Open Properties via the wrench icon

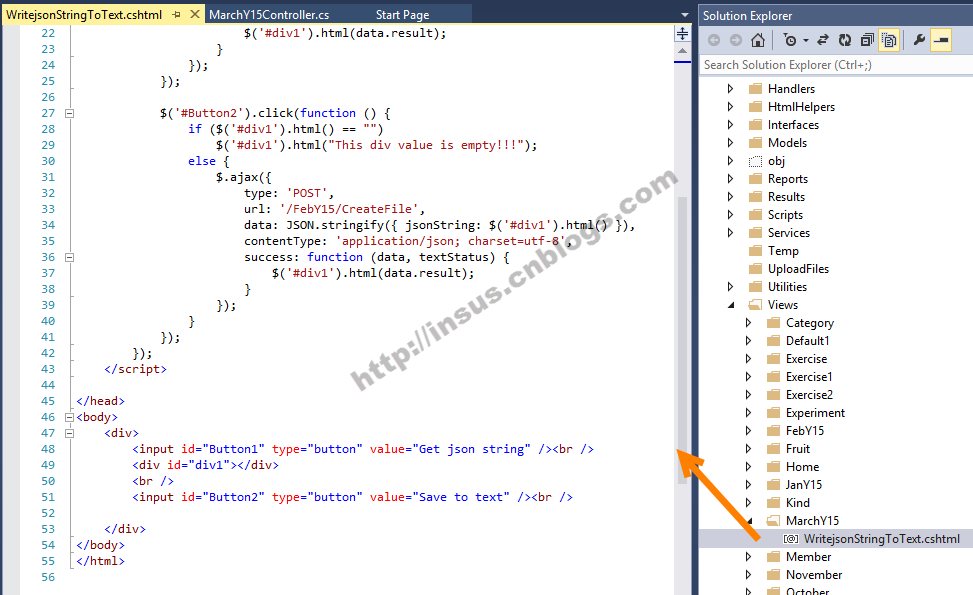(919, 40)
